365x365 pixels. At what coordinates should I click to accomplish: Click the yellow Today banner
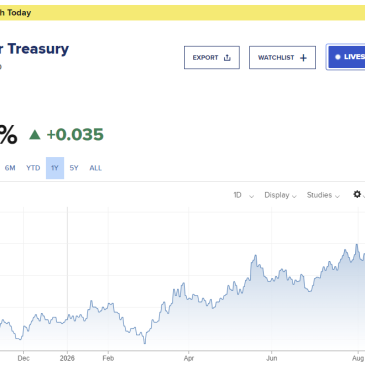pos(182,13)
